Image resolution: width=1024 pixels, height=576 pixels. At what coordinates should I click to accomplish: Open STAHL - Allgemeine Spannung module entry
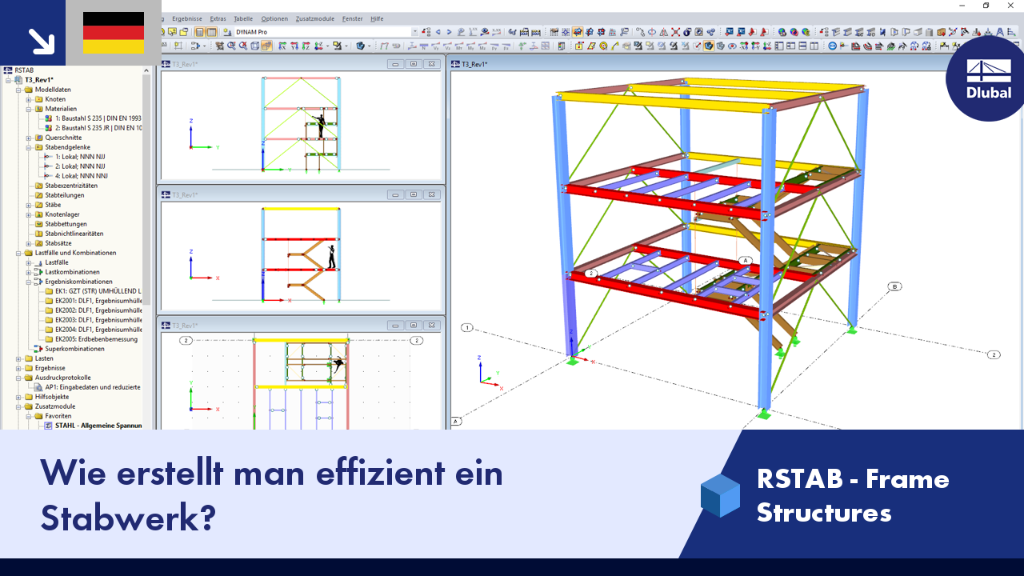tap(98, 426)
